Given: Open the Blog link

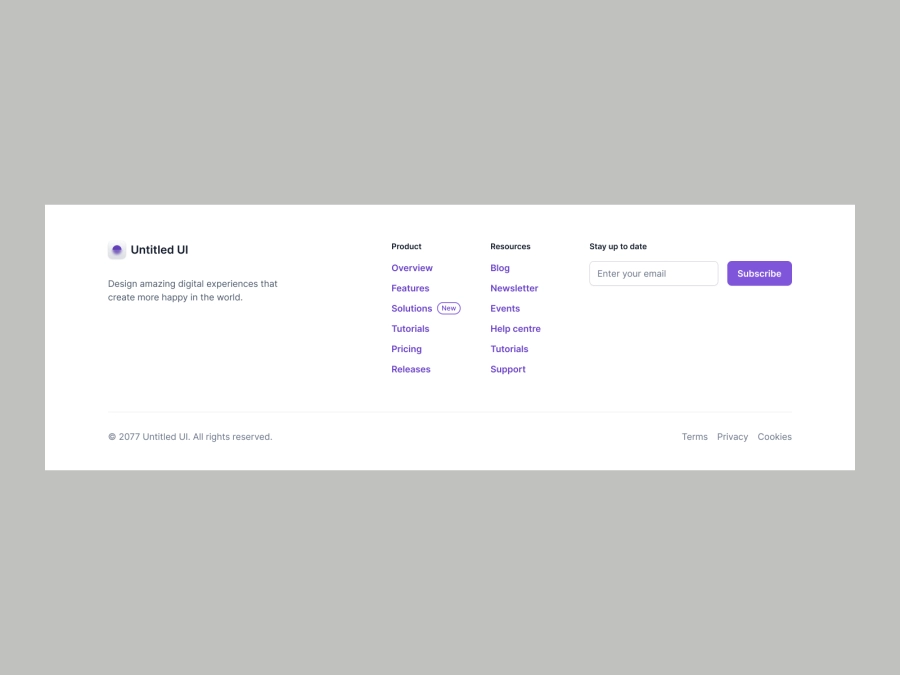Looking at the screenshot, I should [499, 268].
